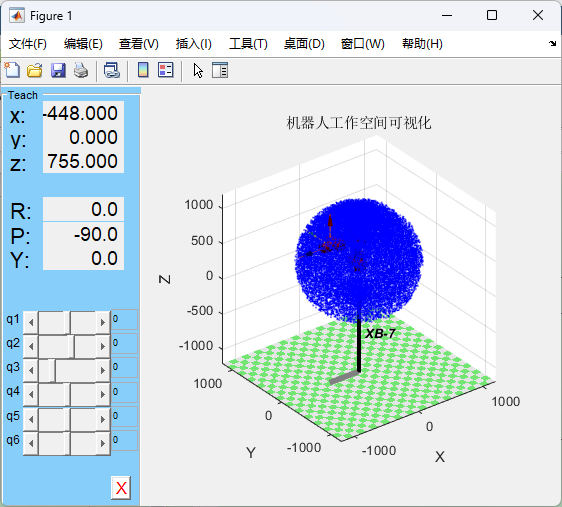Click the z value 755.000
Screen dimensions: 562x507
coord(84,161)
